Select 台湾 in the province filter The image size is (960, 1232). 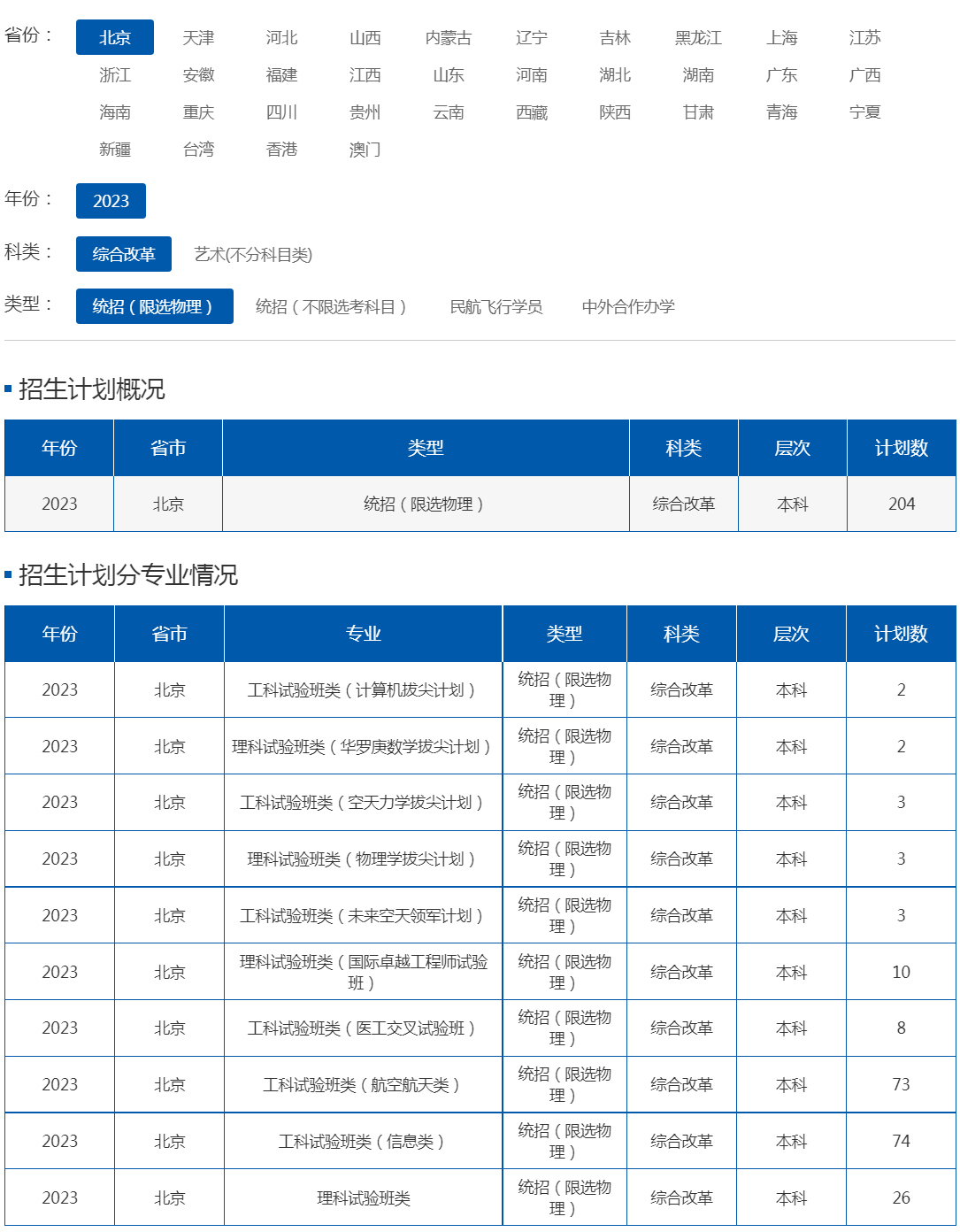click(x=198, y=149)
